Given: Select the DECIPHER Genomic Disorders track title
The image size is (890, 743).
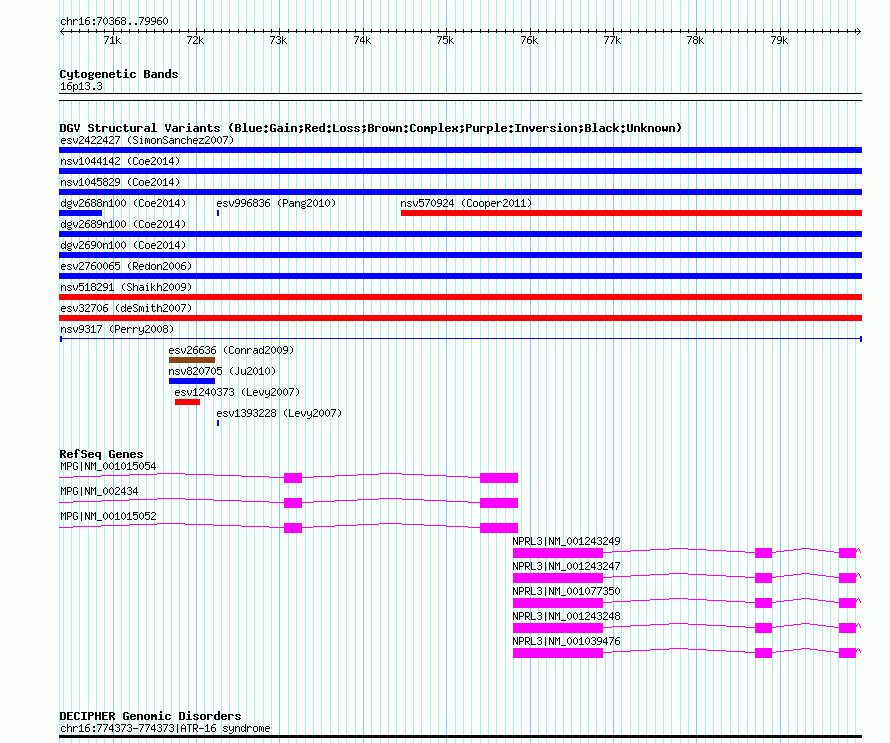Looking at the screenshot, I should point(150,716).
